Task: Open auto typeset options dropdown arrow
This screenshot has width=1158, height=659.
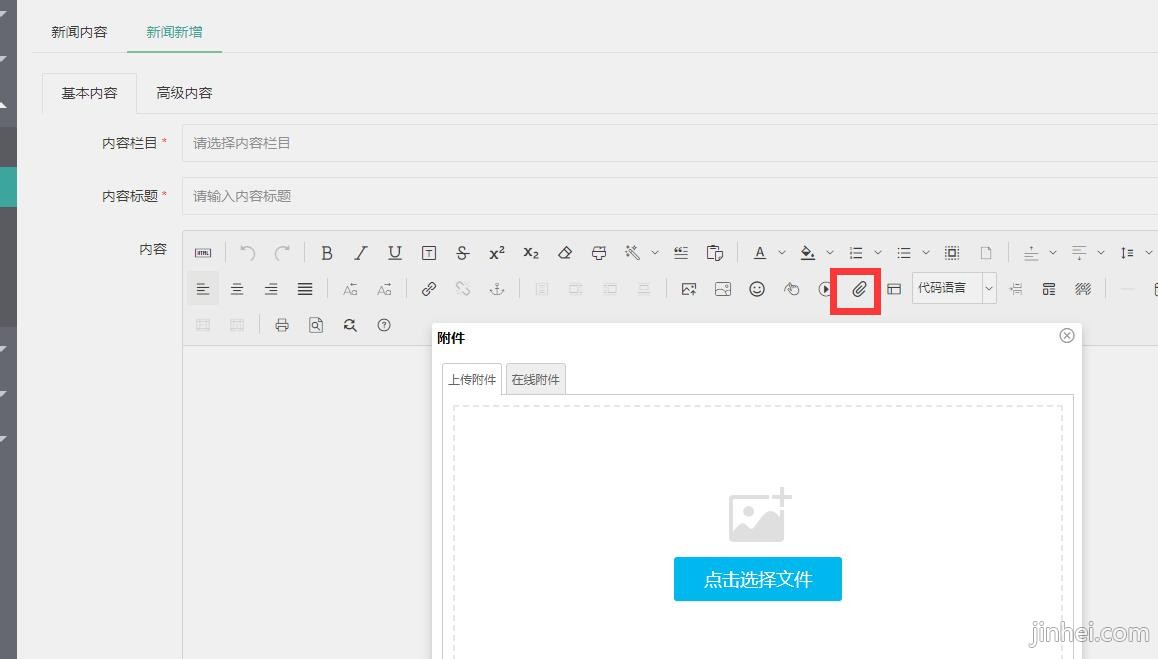Action: coord(654,253)
